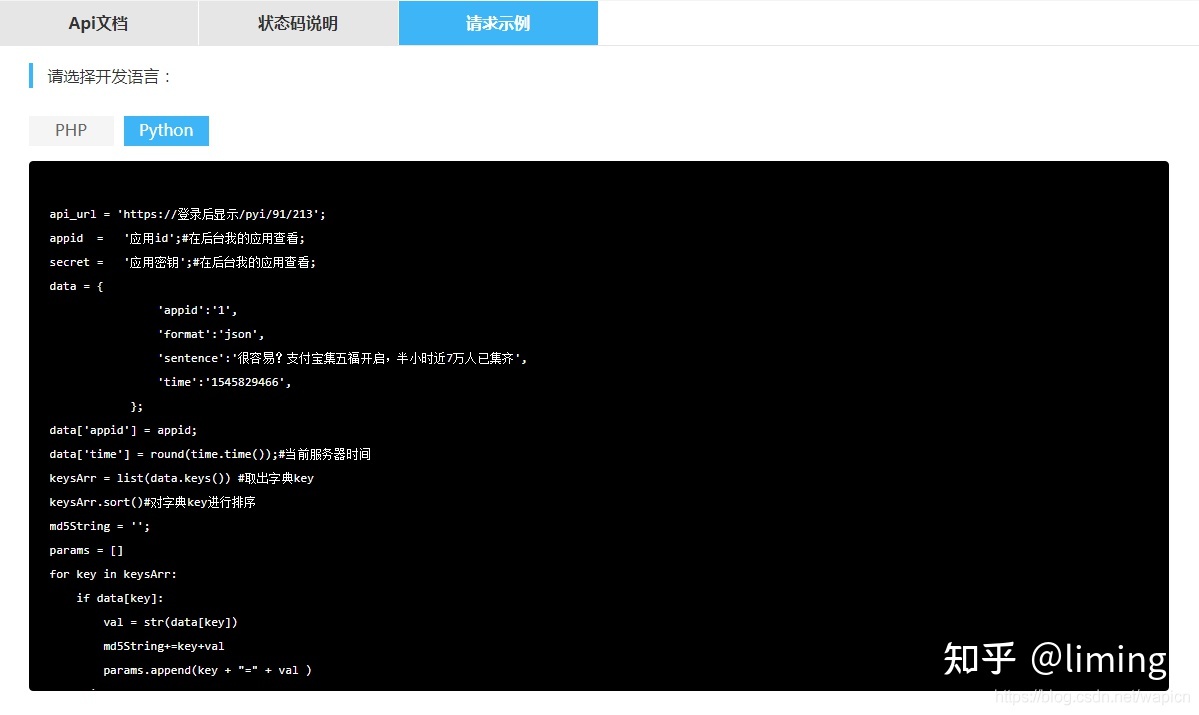Viewport: 1199px width, 715px height.
Task: Click the params = [] line
Action: pos(86,551)
